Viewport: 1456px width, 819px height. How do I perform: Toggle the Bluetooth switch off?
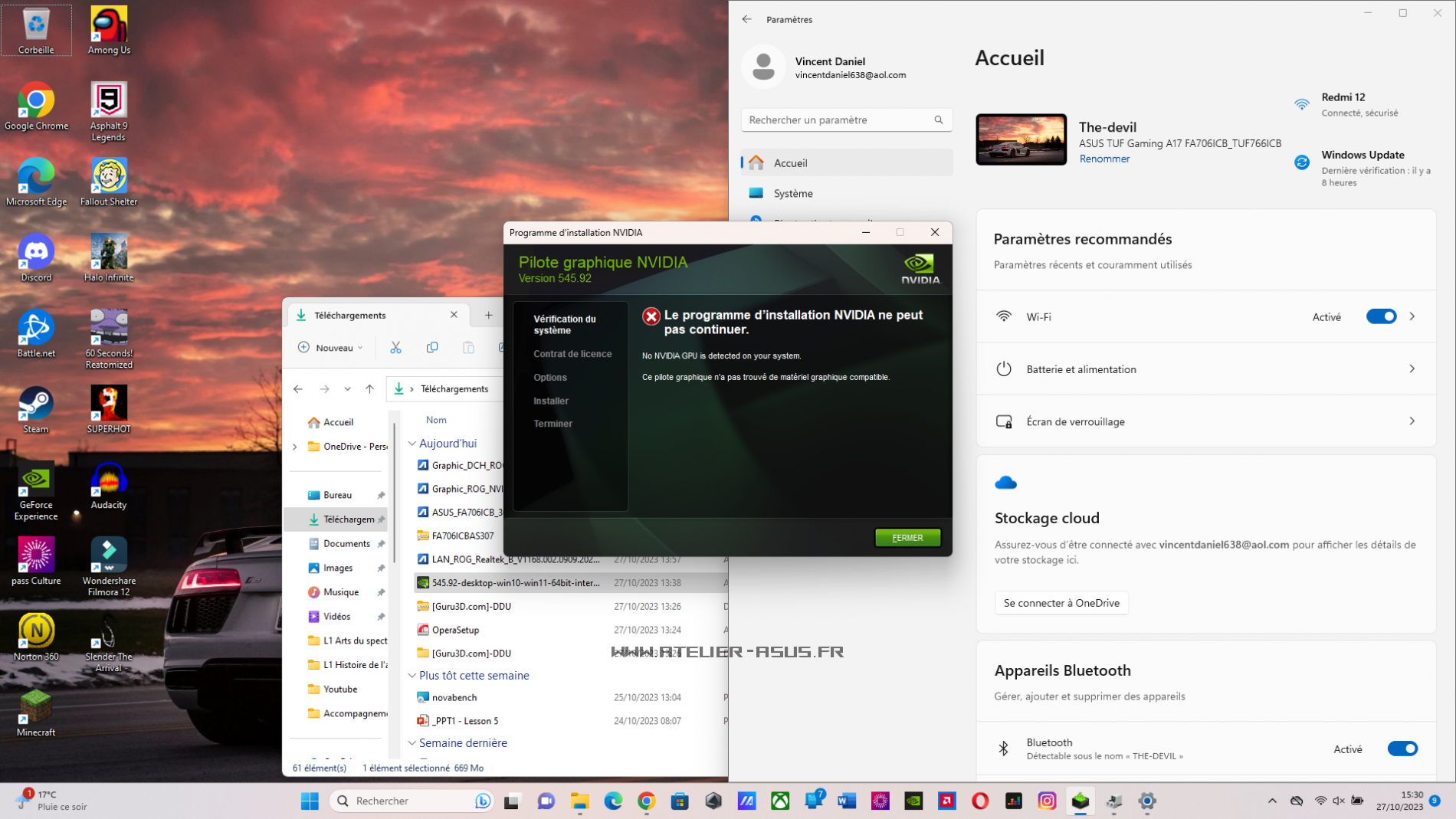pyautogui.click(x=1402, y=749)
